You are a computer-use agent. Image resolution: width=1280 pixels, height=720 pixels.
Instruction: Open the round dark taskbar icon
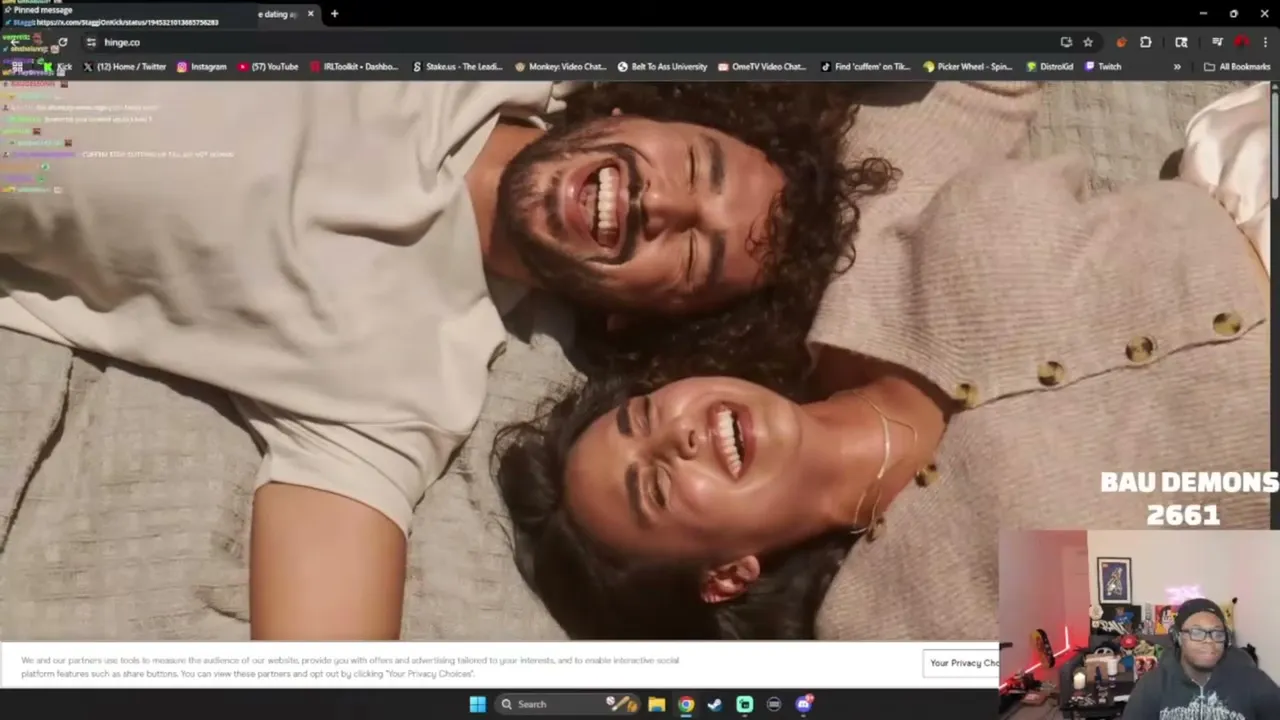[x=774, y=704]
